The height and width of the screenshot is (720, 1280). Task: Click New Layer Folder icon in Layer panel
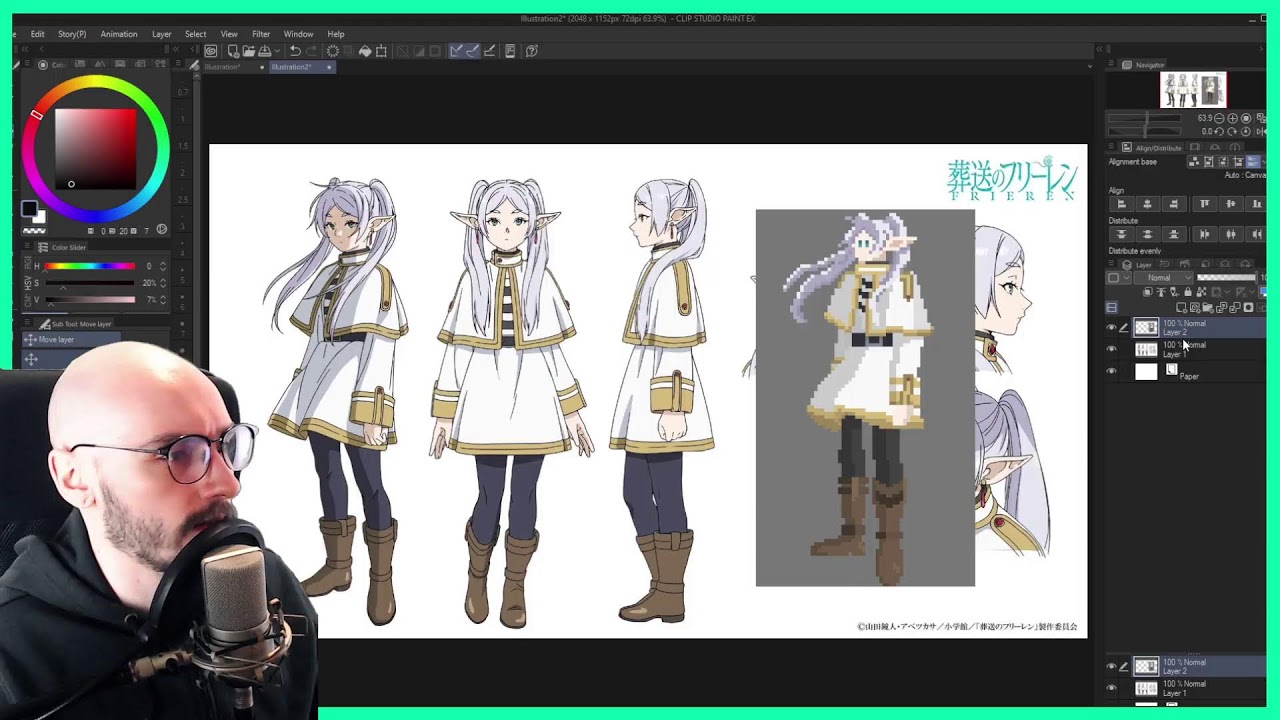(x=1208, y=307)
